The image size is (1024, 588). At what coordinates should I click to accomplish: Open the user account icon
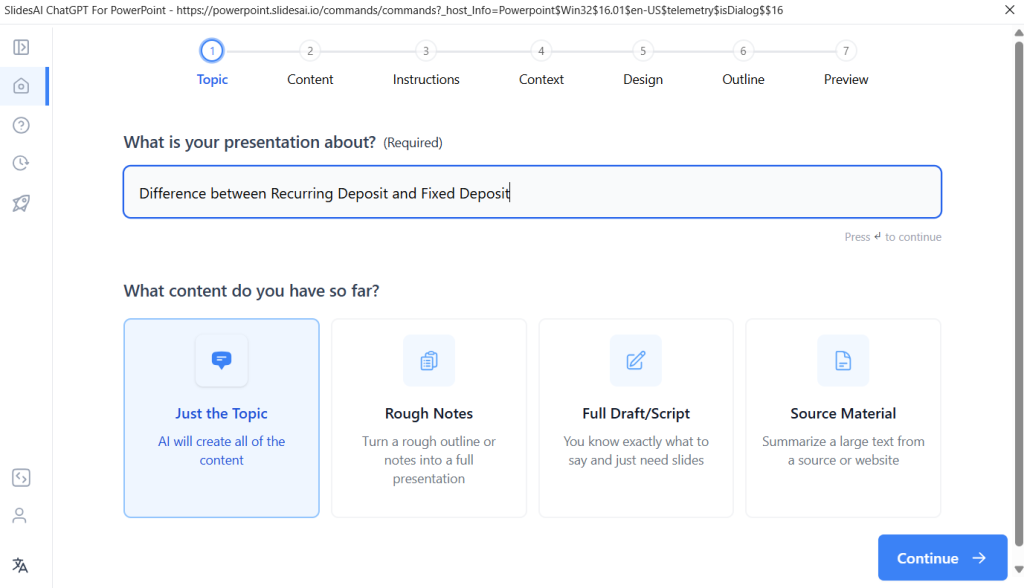point(20,516)
